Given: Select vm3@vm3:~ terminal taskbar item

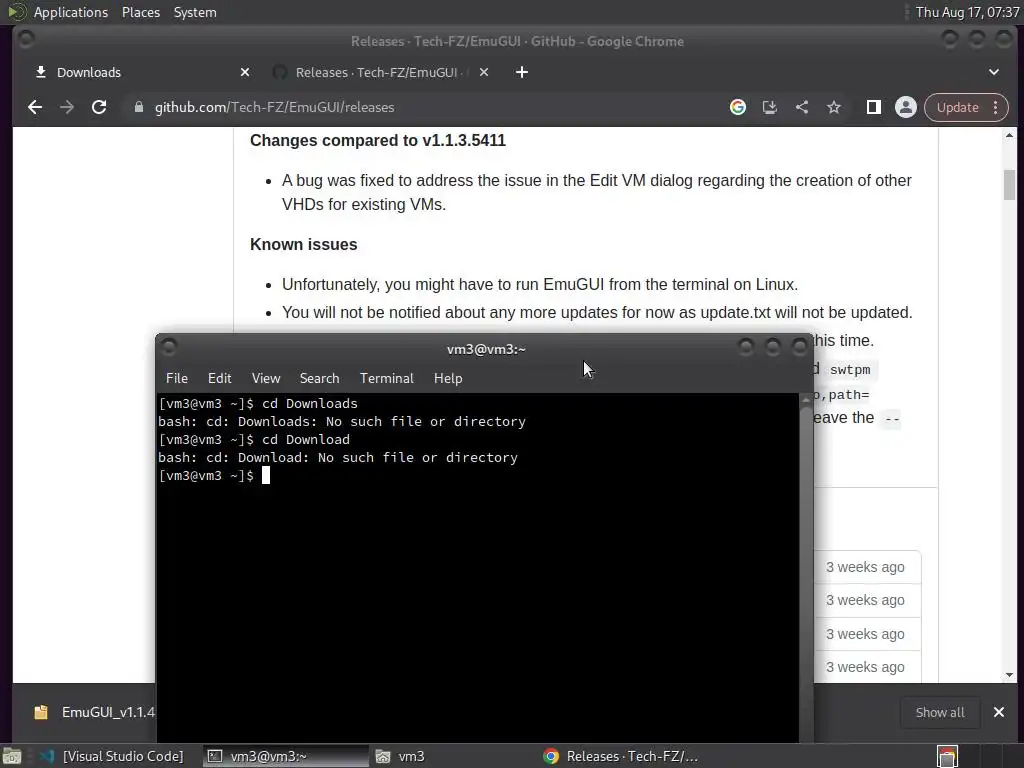Looking at the screenshot, I should (285, 756).
